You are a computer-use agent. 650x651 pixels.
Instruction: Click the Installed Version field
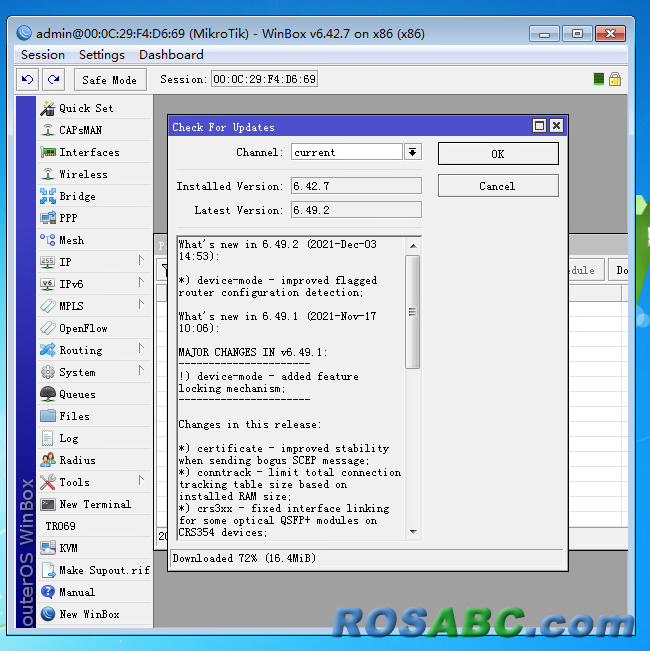[356, 186]
